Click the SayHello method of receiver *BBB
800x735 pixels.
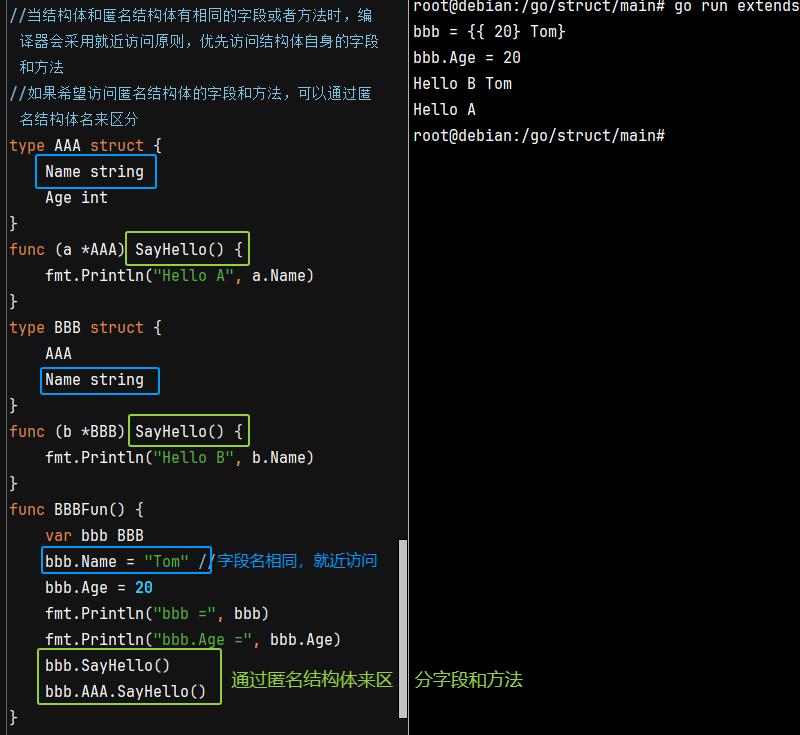187,432
